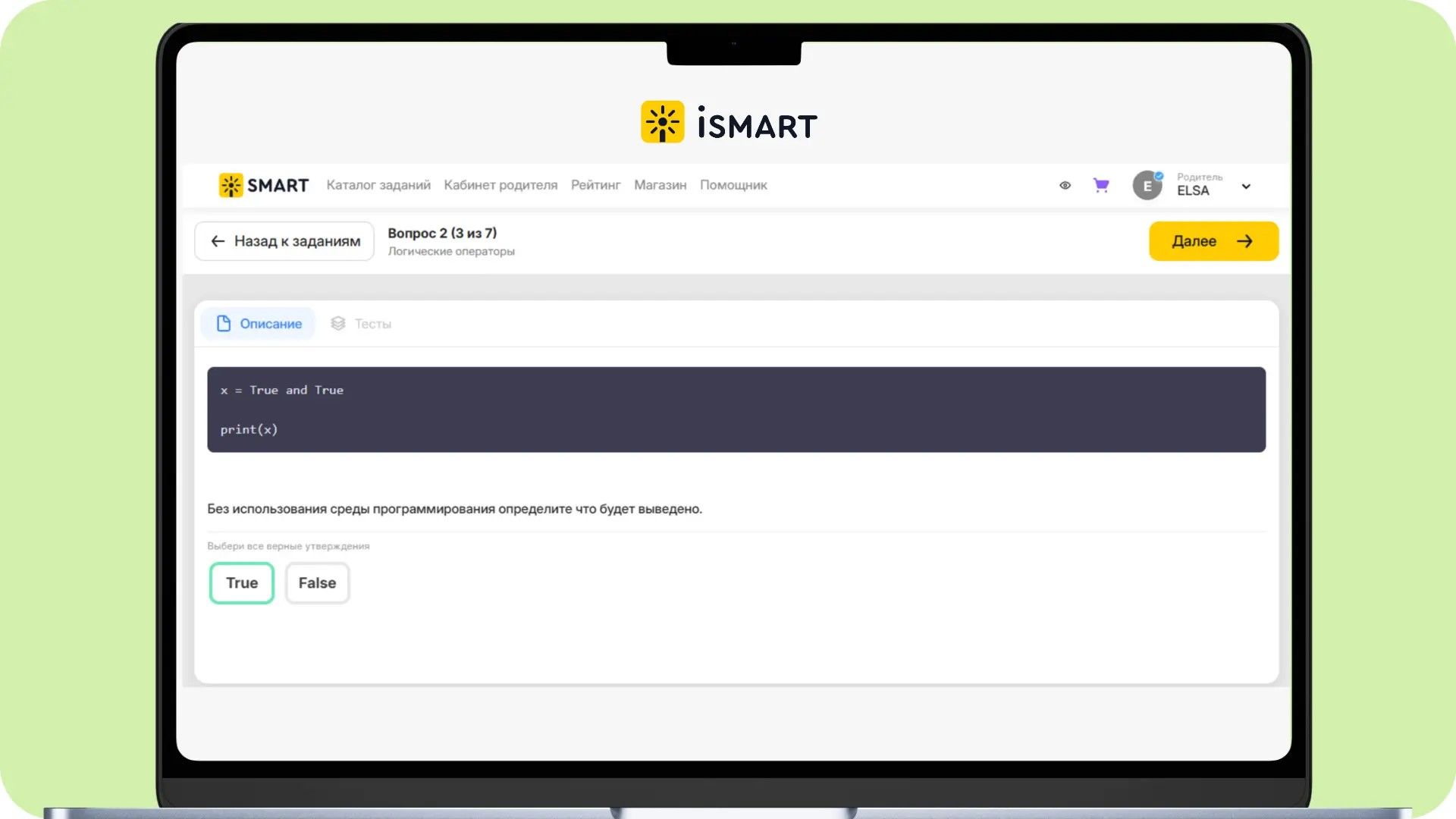The image size is (1456, 819).
Task: Click the back arrow icon near Назад
Action: pyautogui.click(x=218, y=241)
